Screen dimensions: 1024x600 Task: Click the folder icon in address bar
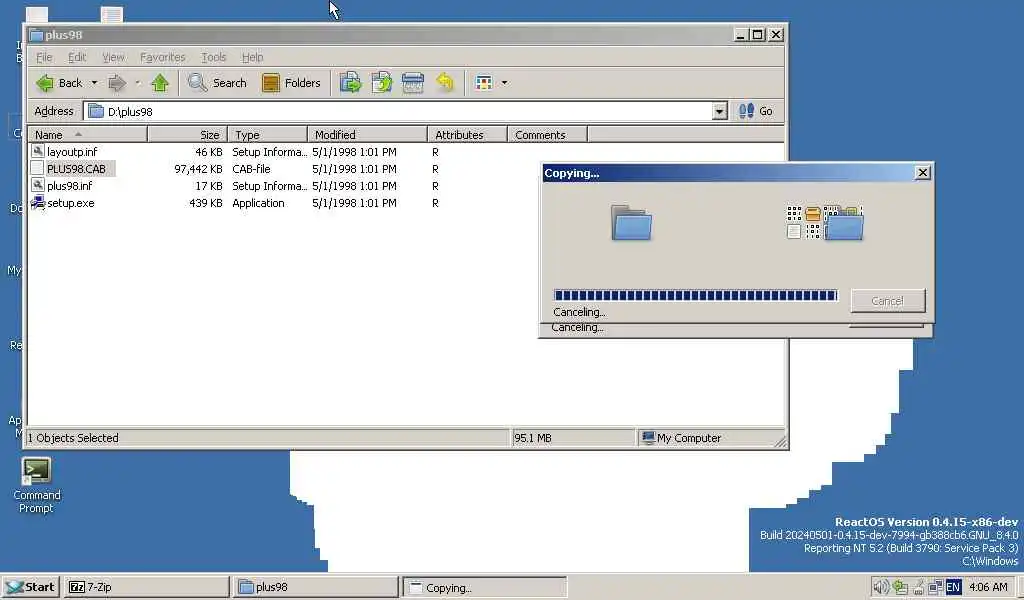(x=96, y=111)
